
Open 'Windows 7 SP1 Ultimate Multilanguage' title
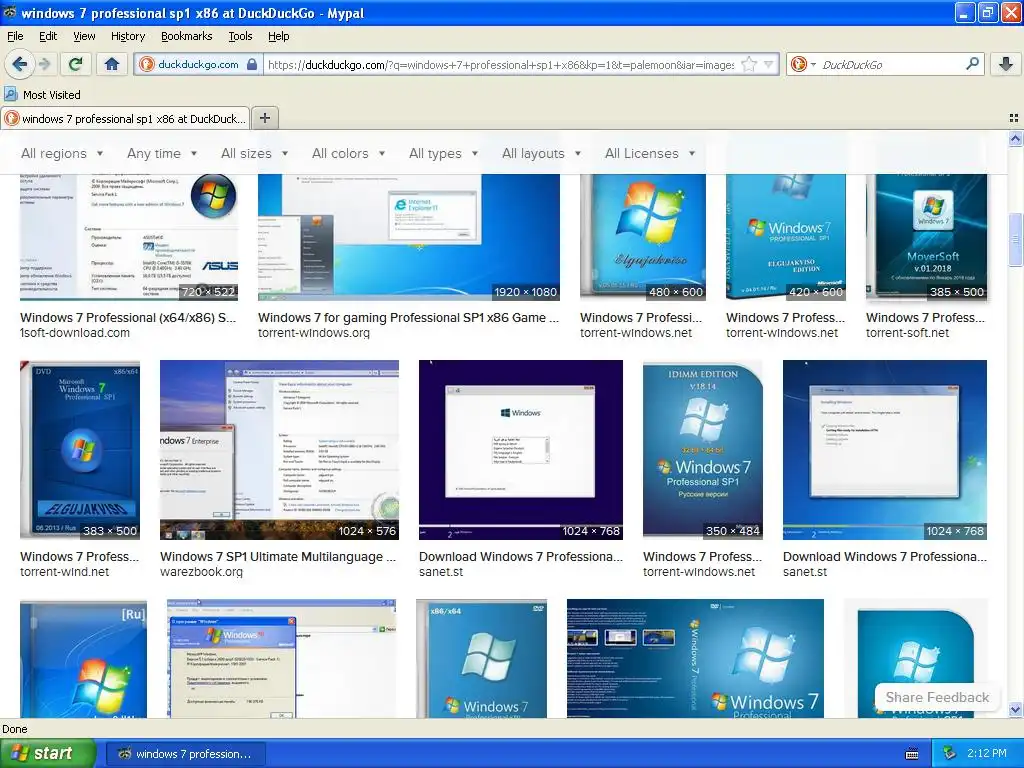(278, 556)
